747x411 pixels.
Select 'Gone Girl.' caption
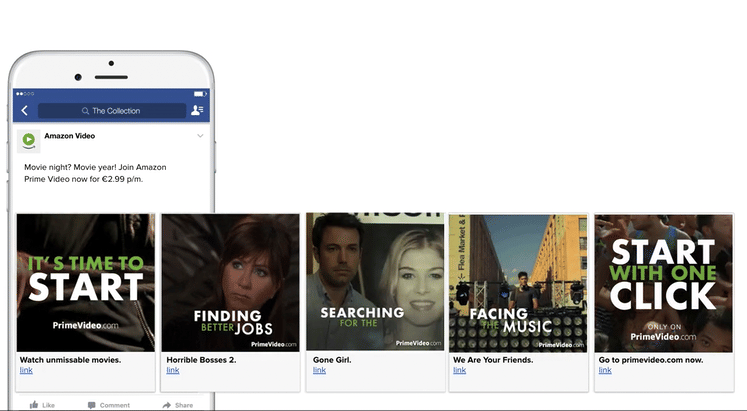[x=332, y=360]
